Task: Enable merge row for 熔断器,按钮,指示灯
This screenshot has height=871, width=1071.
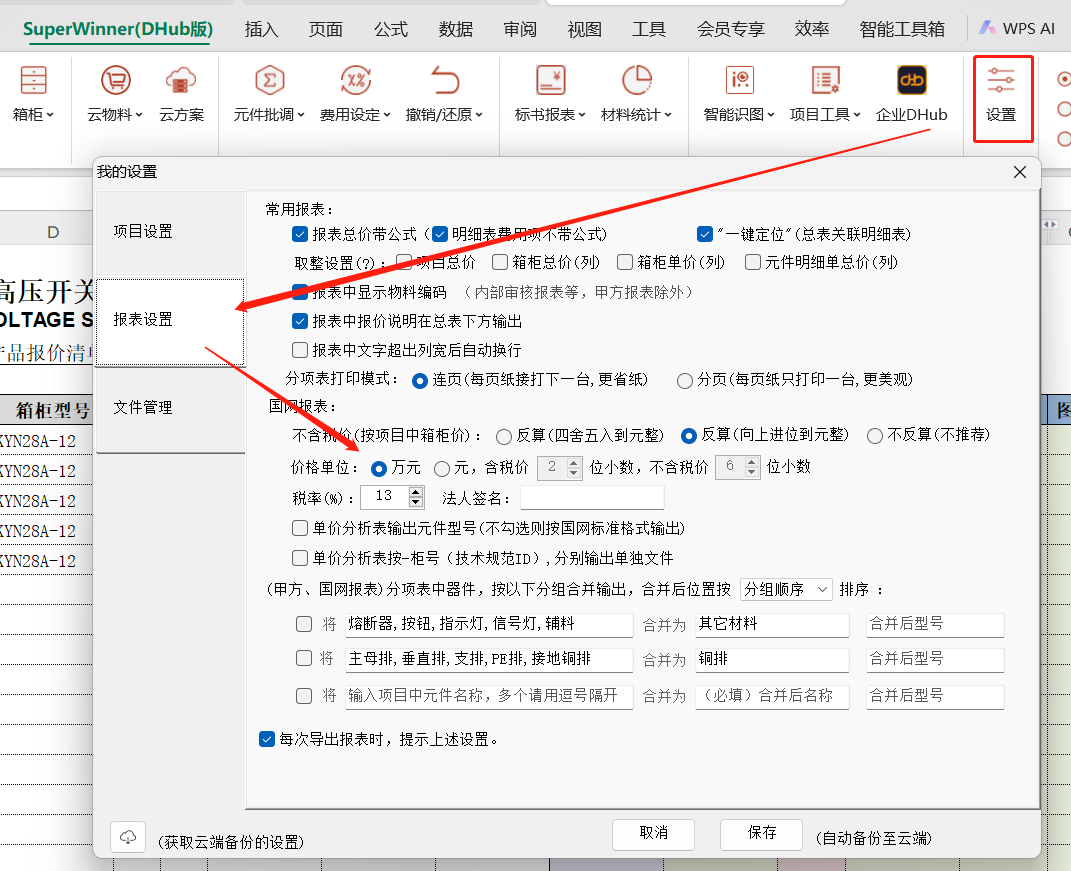Action: coord(304,624)
